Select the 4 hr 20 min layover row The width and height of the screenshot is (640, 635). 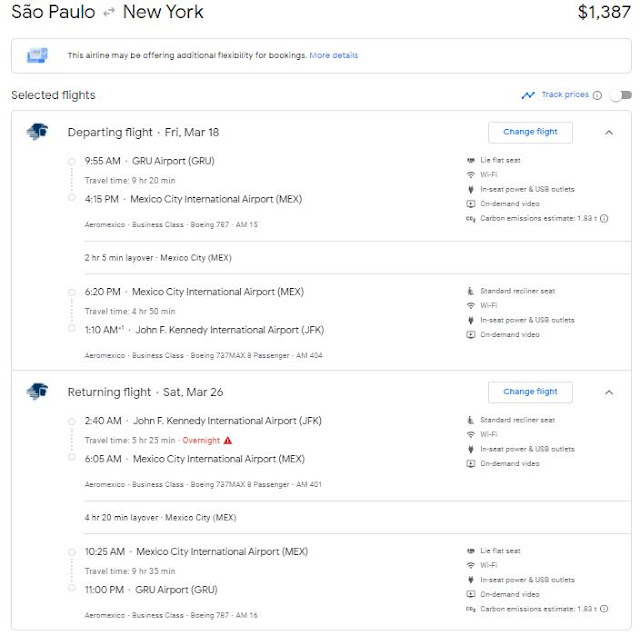click(x=358, y=517)
